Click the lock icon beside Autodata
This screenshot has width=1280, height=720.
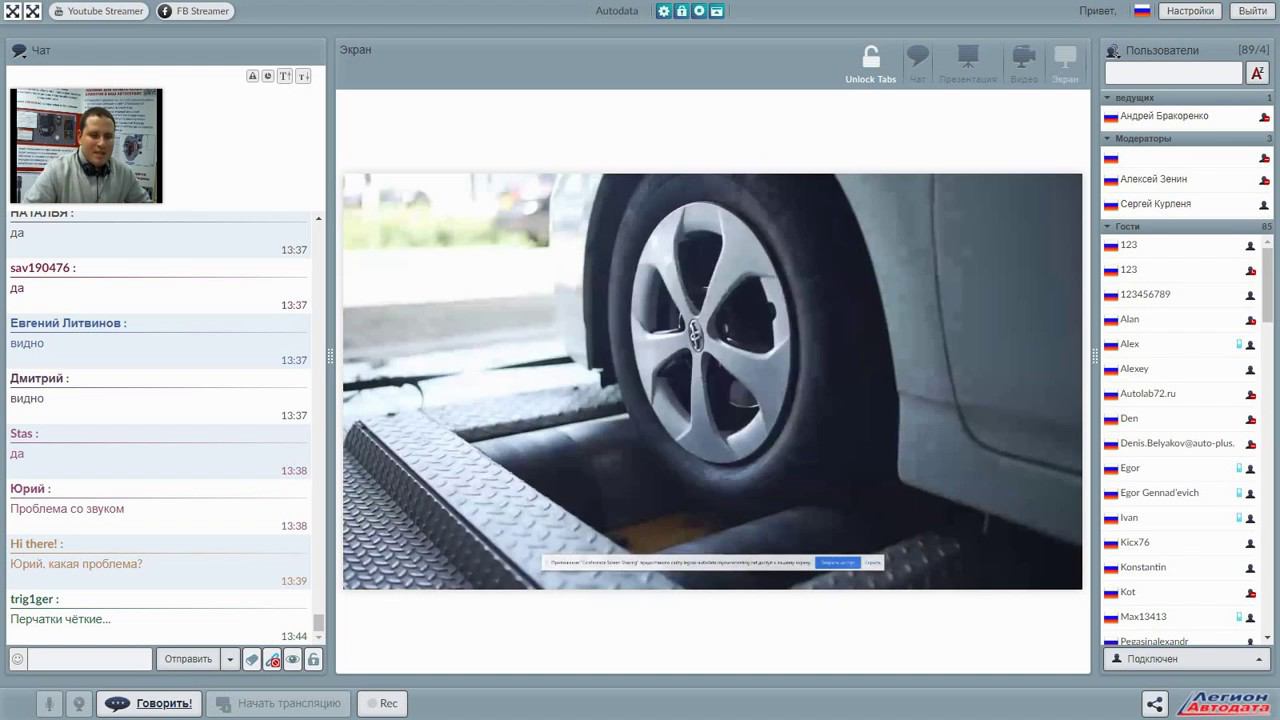[682, 11]
